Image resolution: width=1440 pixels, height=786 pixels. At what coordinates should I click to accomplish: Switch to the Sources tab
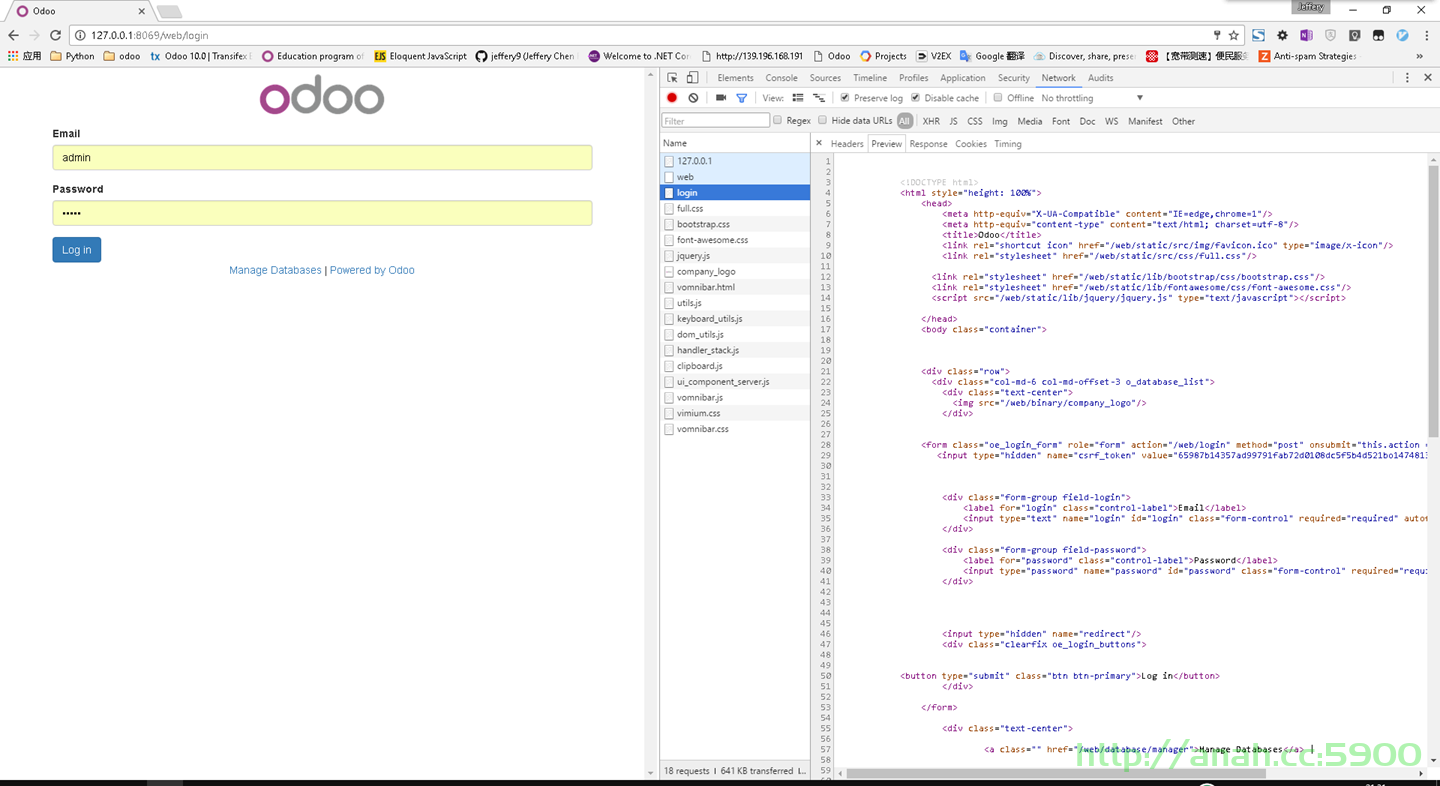[825, 78]
